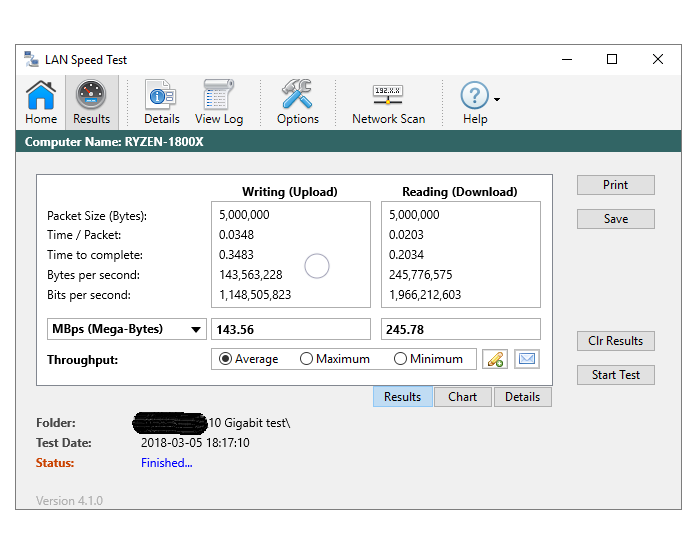Maximize the LAN Speed Test window

pos(612,59)
